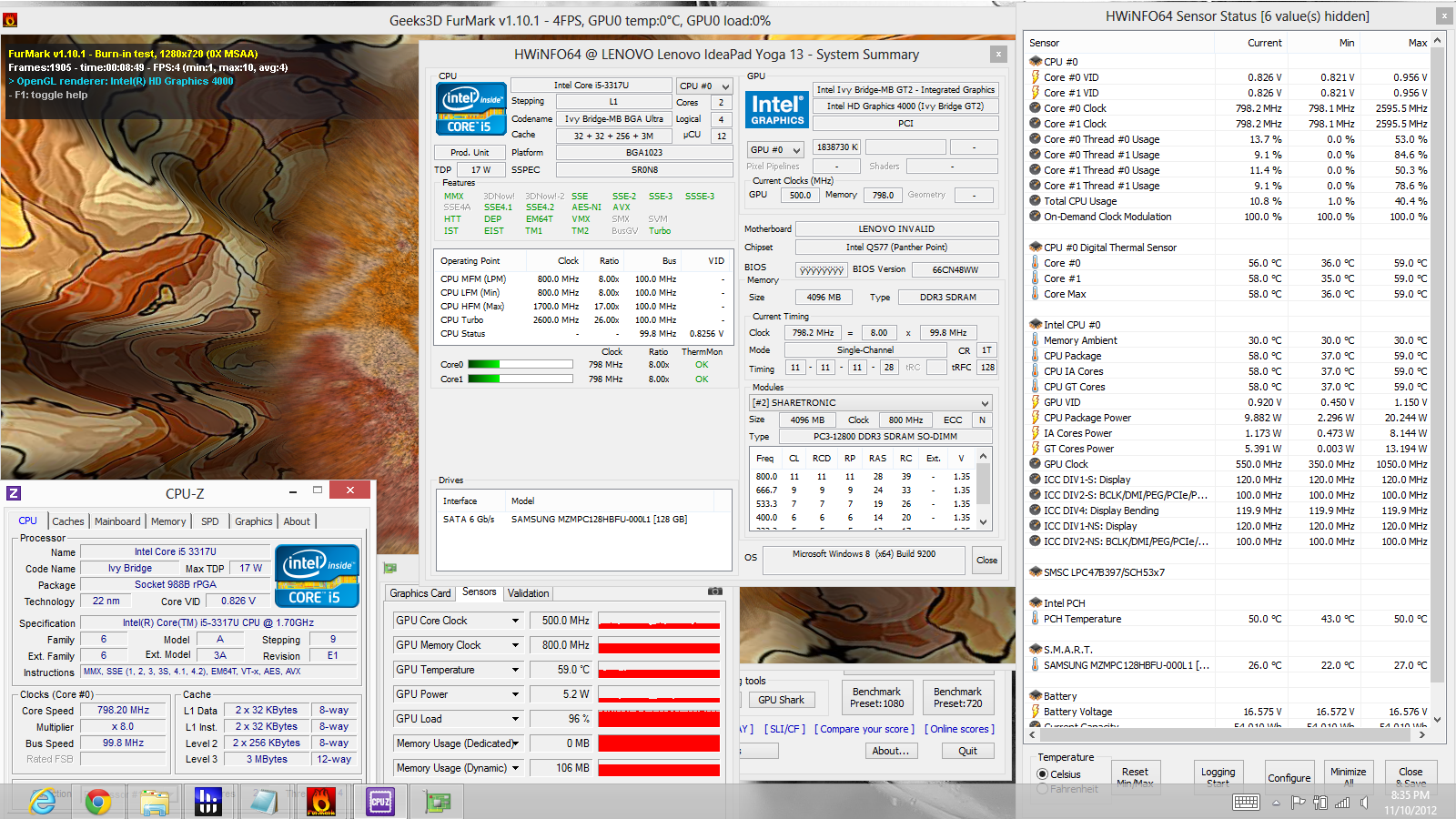This screenshot has height=819, width=1456.
Task: Click the Logging Start button
Action: pos(1218,776)
